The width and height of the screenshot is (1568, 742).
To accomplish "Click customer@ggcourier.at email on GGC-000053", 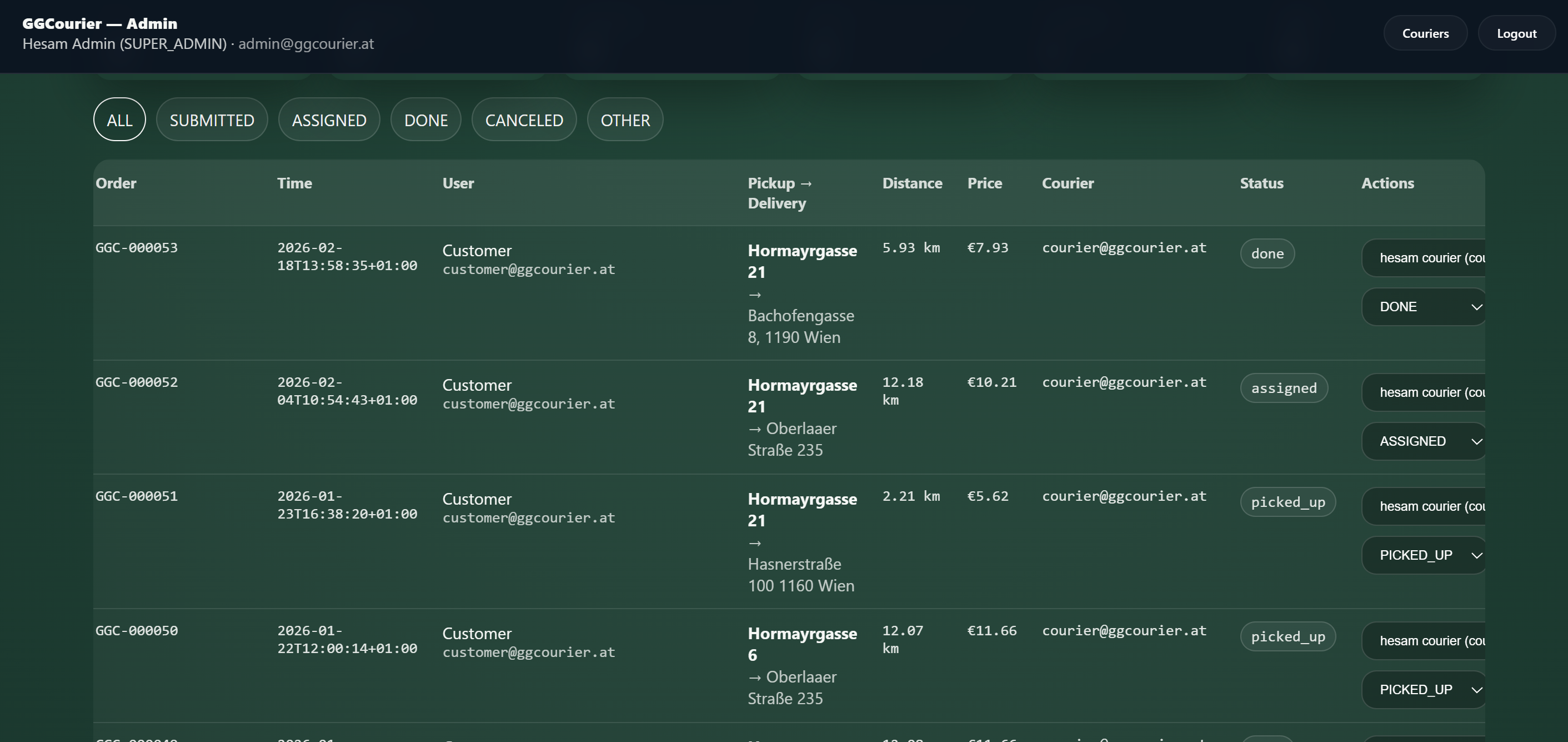I will [529, 269].
